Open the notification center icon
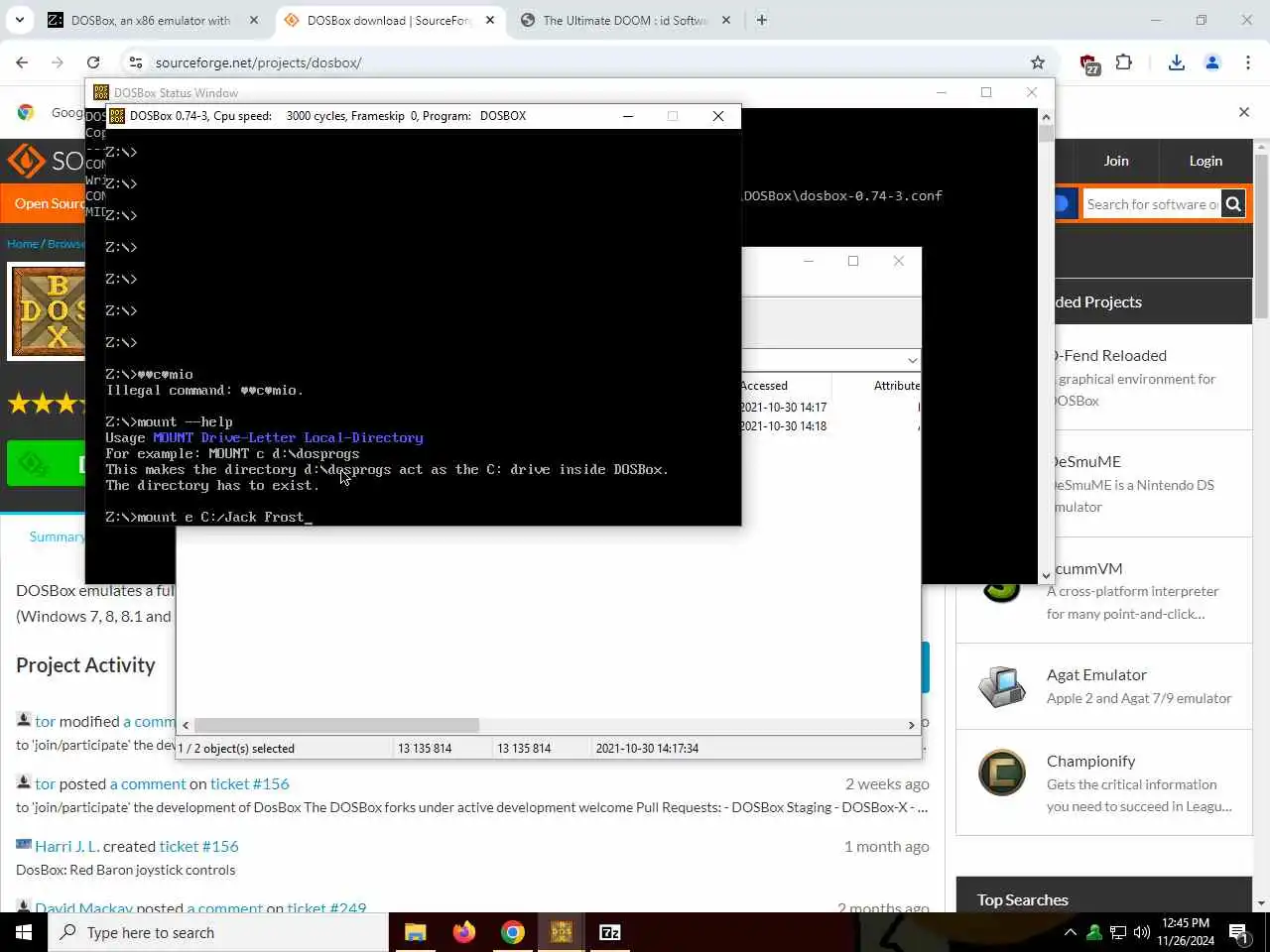This screenshot has width=1270, height=952. point(1238,932)
